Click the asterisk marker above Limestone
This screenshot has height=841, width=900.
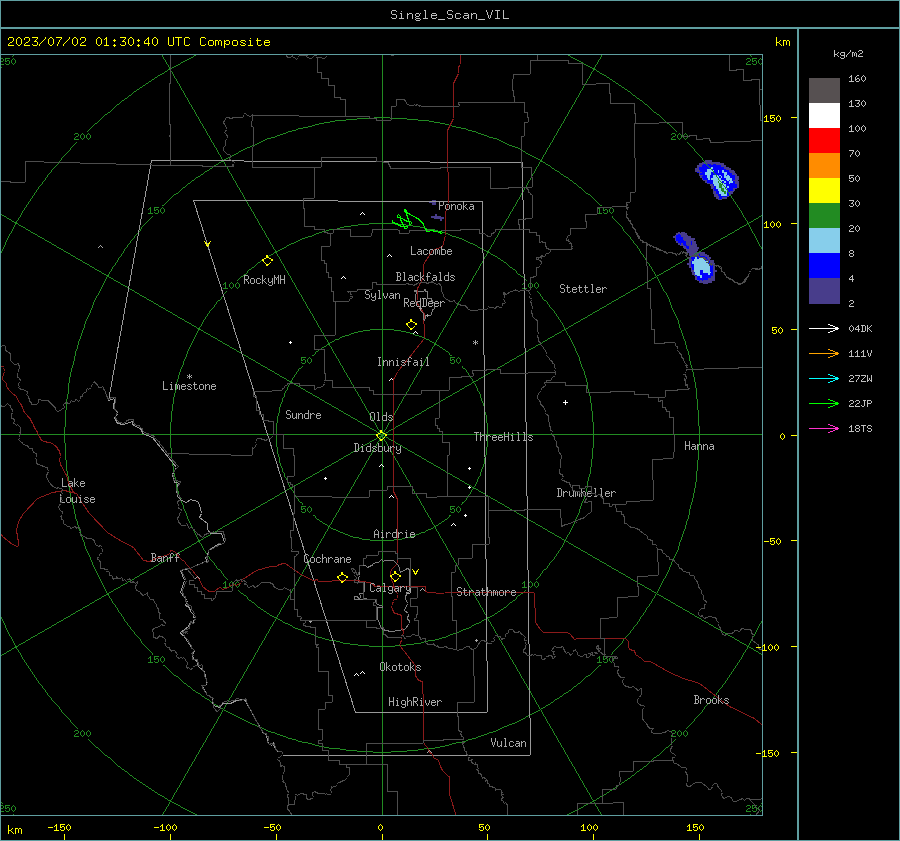pyautogui.click(x=189, y=377)
